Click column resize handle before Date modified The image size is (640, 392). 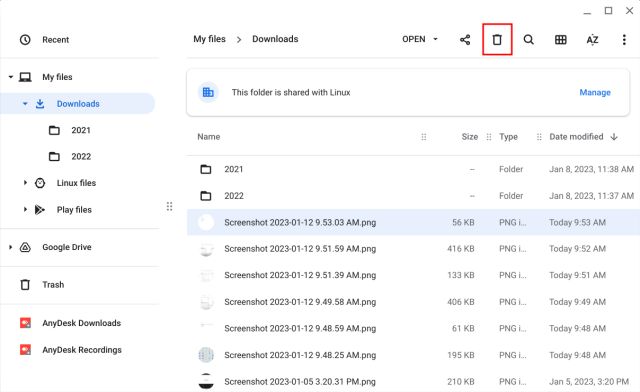[539, 137]
